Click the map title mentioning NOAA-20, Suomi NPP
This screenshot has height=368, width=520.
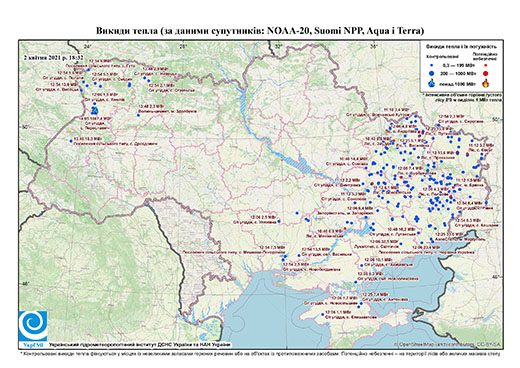tap(260, 31)
